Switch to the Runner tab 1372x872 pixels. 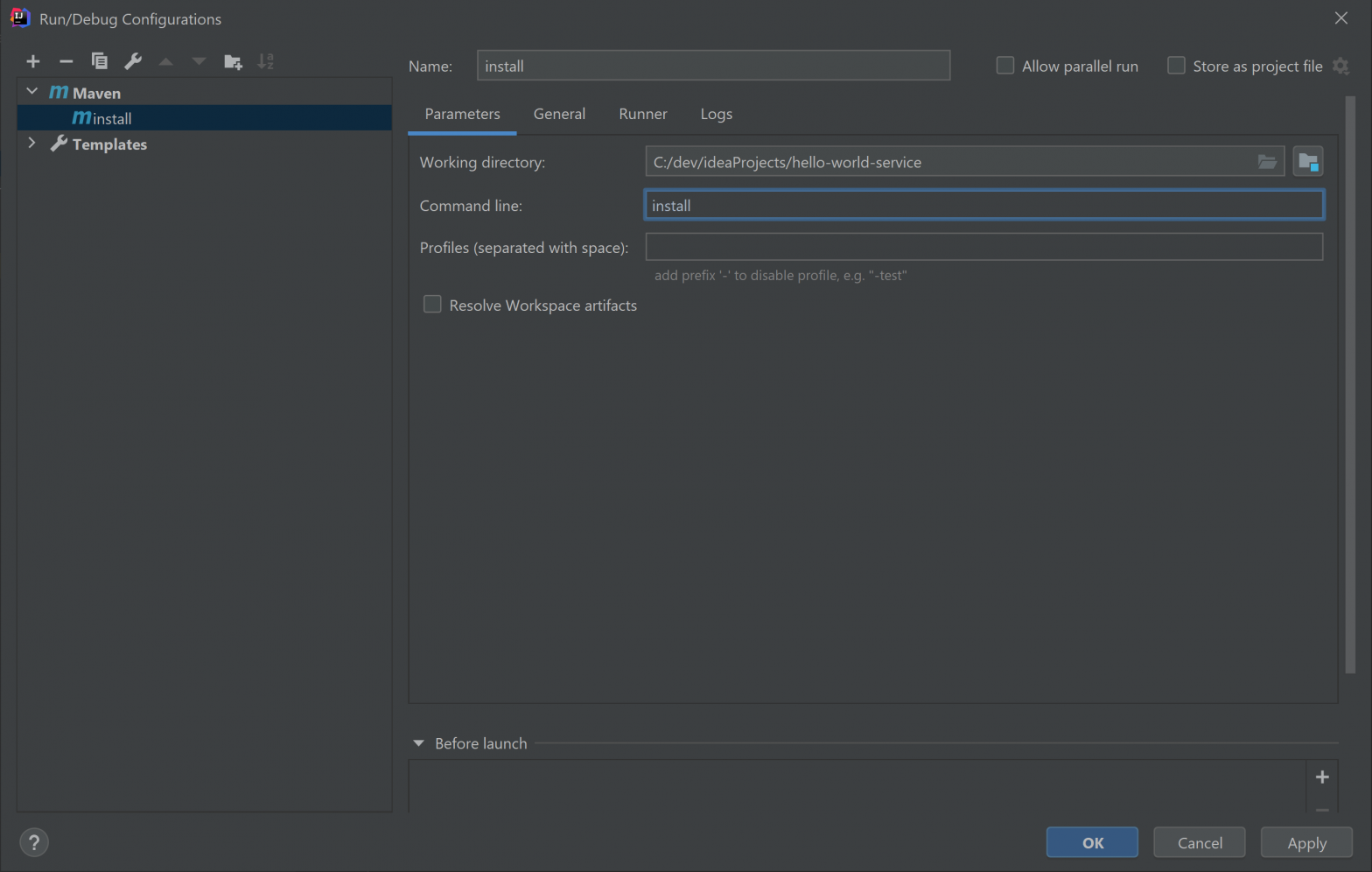coord(642,114)
